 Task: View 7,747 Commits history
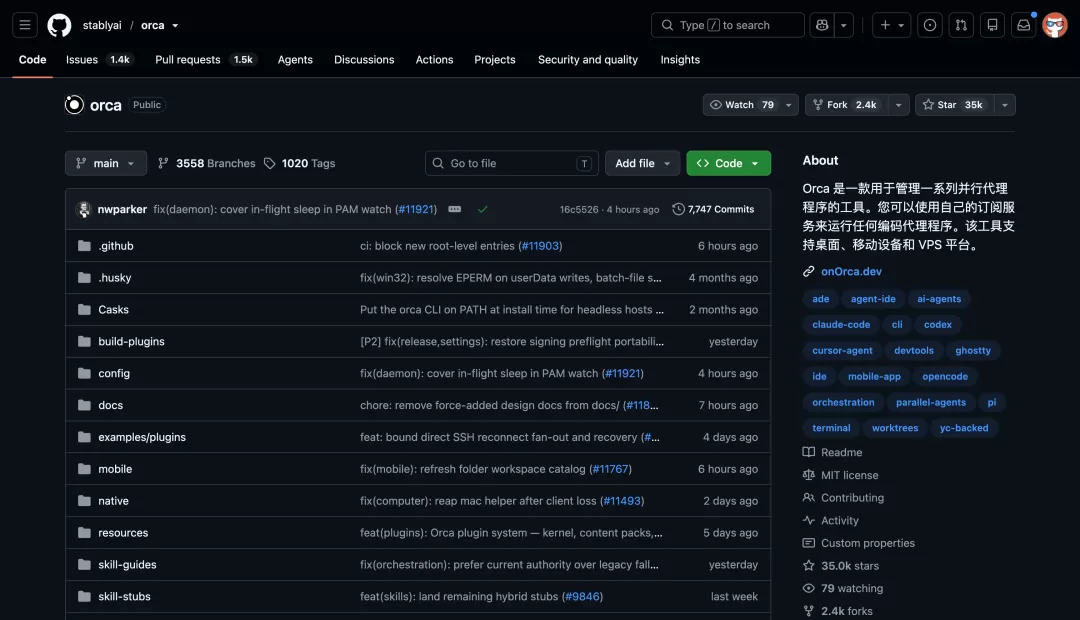(714, 209)
